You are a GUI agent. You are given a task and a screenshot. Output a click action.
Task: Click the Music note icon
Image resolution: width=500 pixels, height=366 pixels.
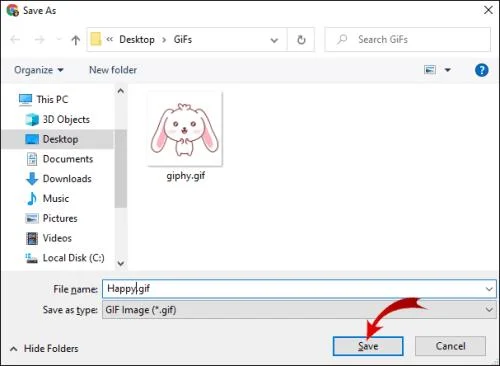(32, 198)
